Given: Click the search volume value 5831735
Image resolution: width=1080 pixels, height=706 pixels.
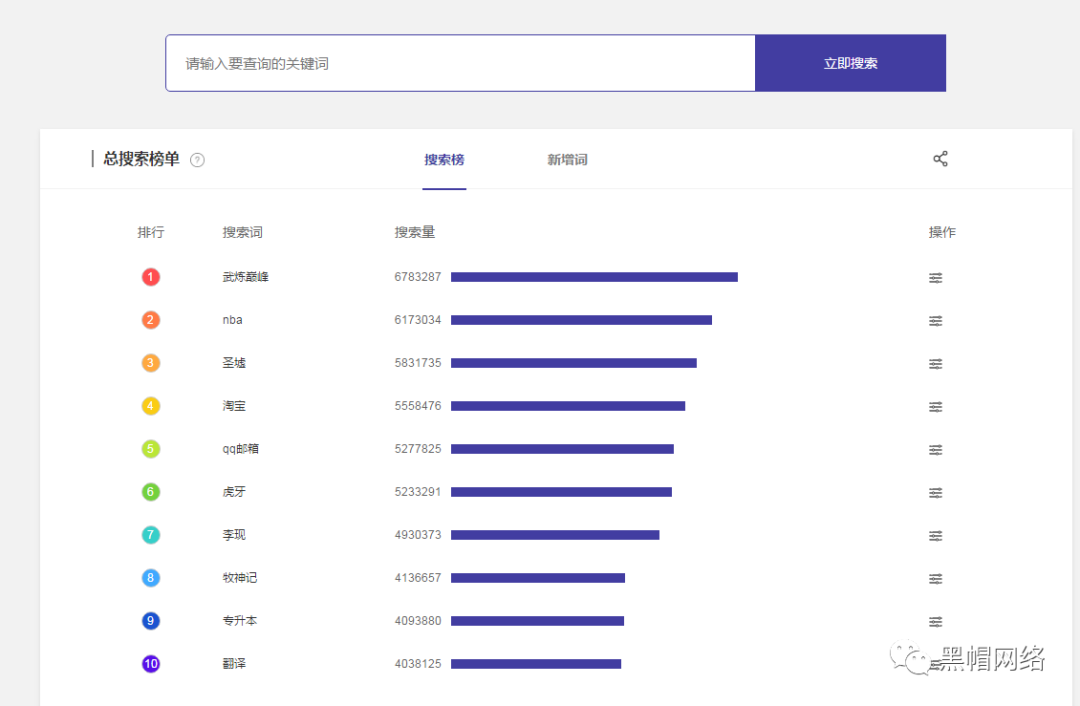Looking at the screenshot, I should [417, 363].
